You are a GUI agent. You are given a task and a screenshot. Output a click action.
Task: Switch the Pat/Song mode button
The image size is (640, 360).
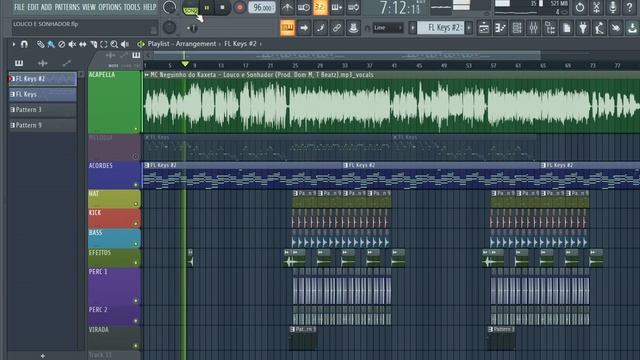[x=190, y=8]
